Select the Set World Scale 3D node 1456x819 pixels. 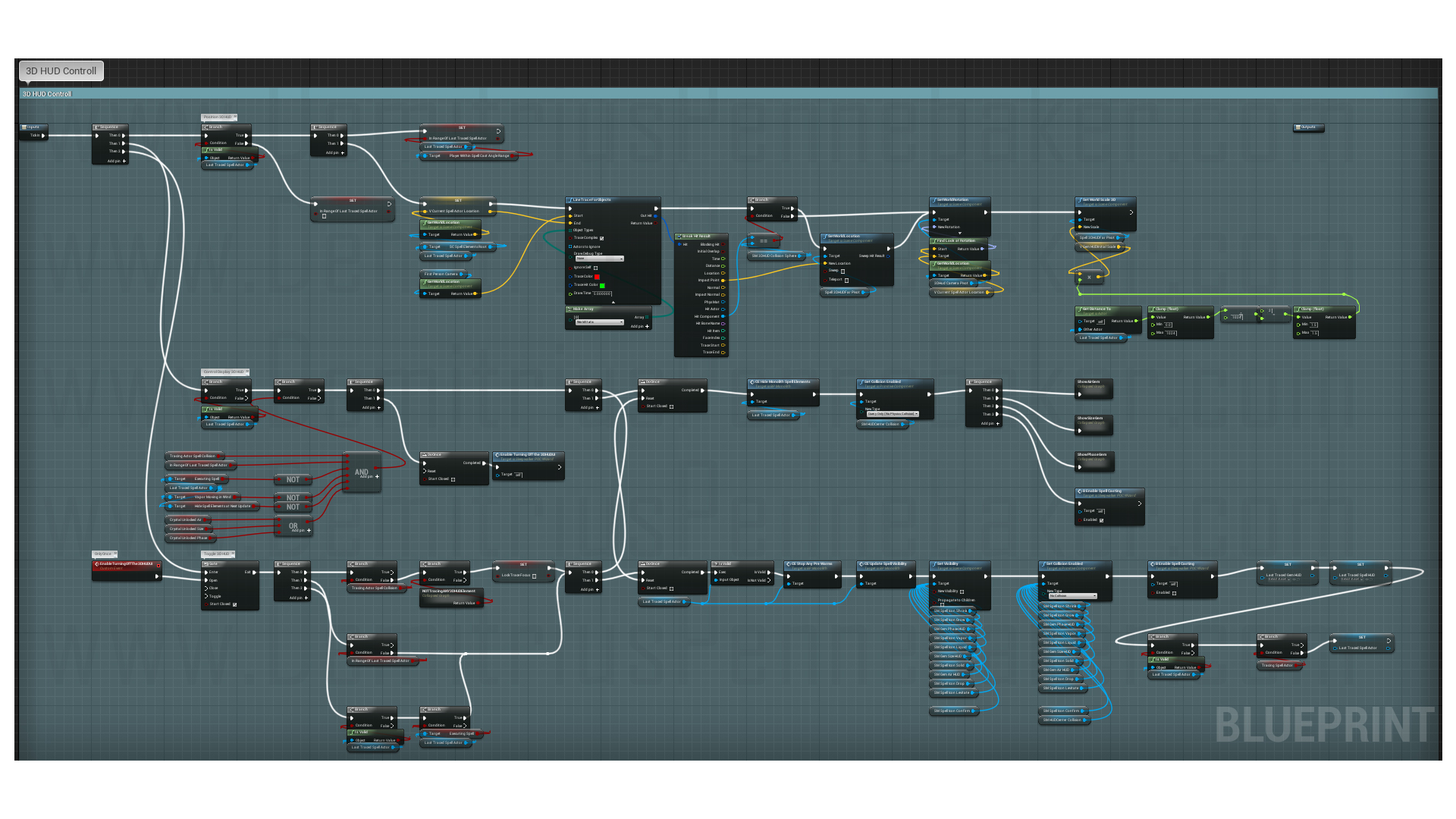[1104, 214]
